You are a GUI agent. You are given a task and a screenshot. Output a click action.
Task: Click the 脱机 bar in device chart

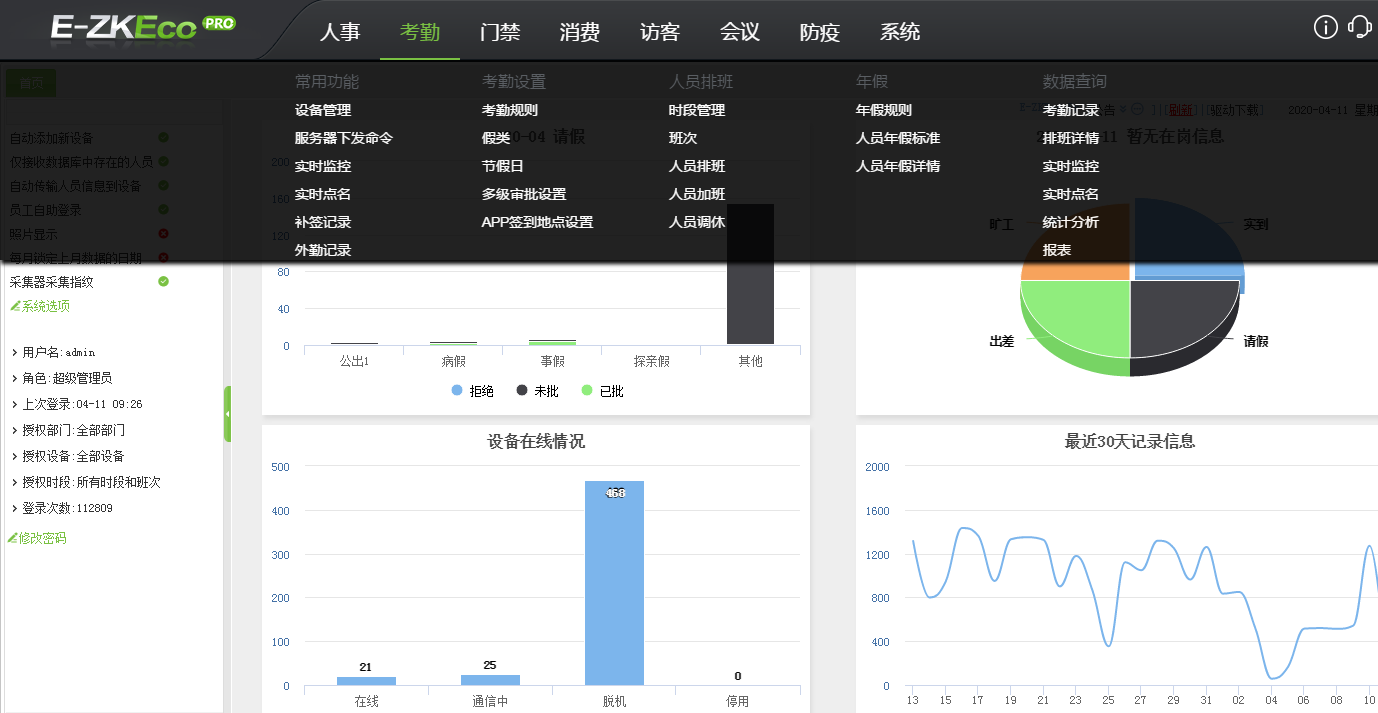click(x=614, y=583)
